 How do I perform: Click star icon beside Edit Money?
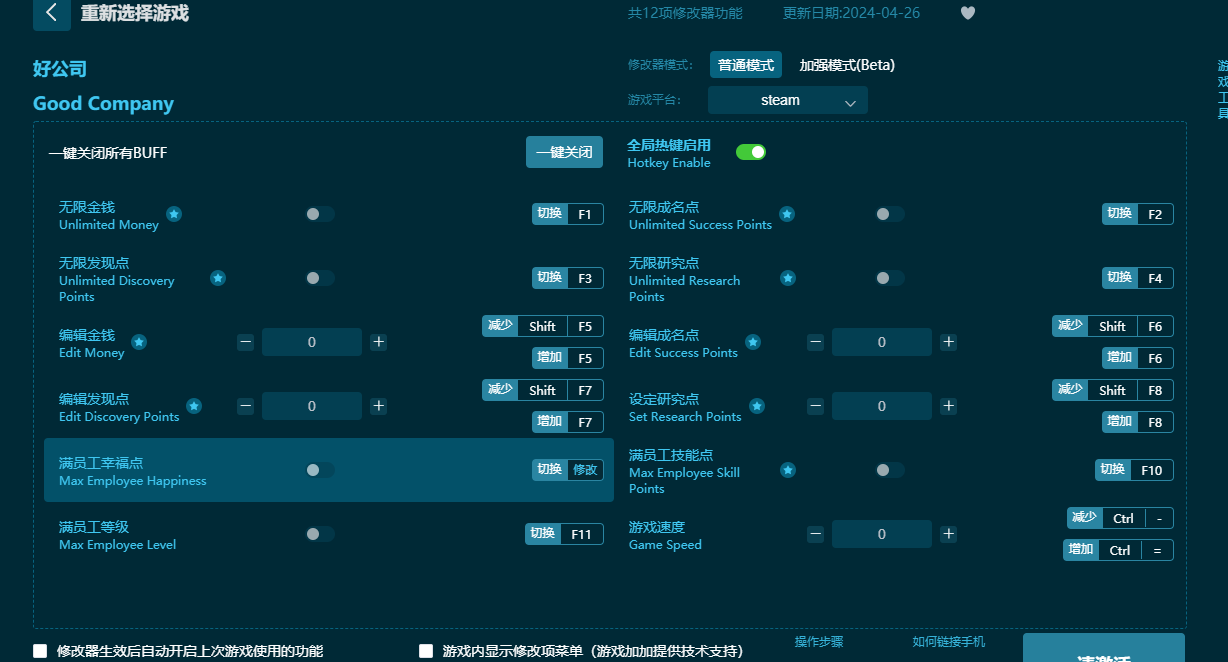(139, 342)
